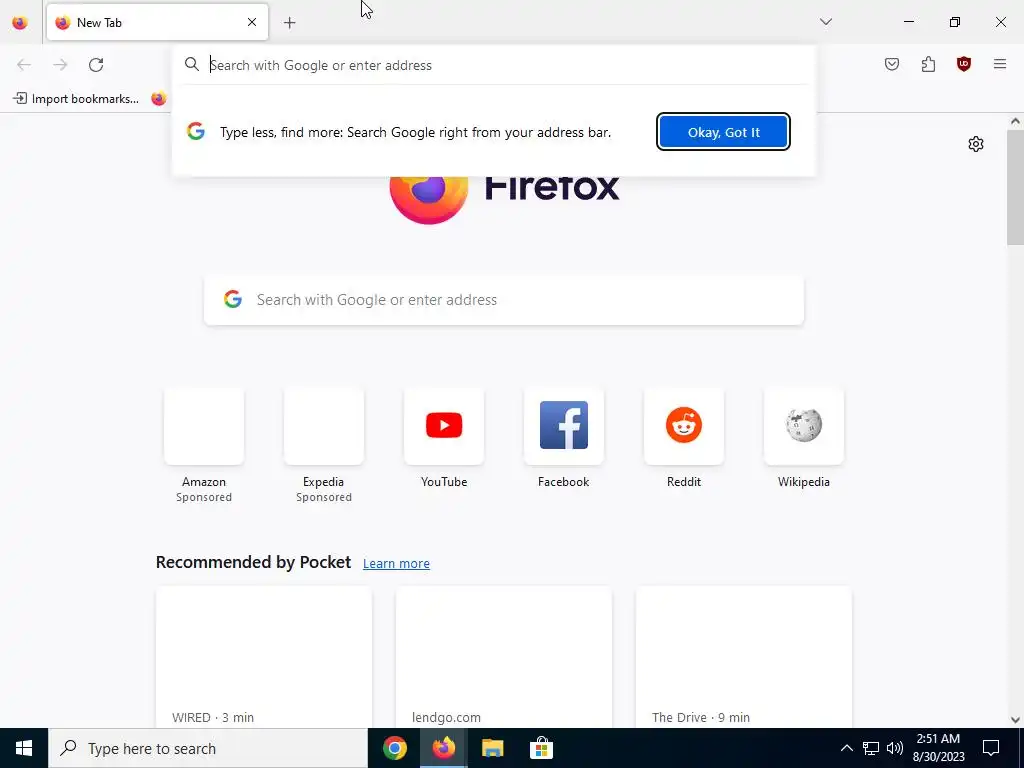1024x768 pixels.
Task: Open the Expedia sponsored shortcut
Action: tap(324, 445)
